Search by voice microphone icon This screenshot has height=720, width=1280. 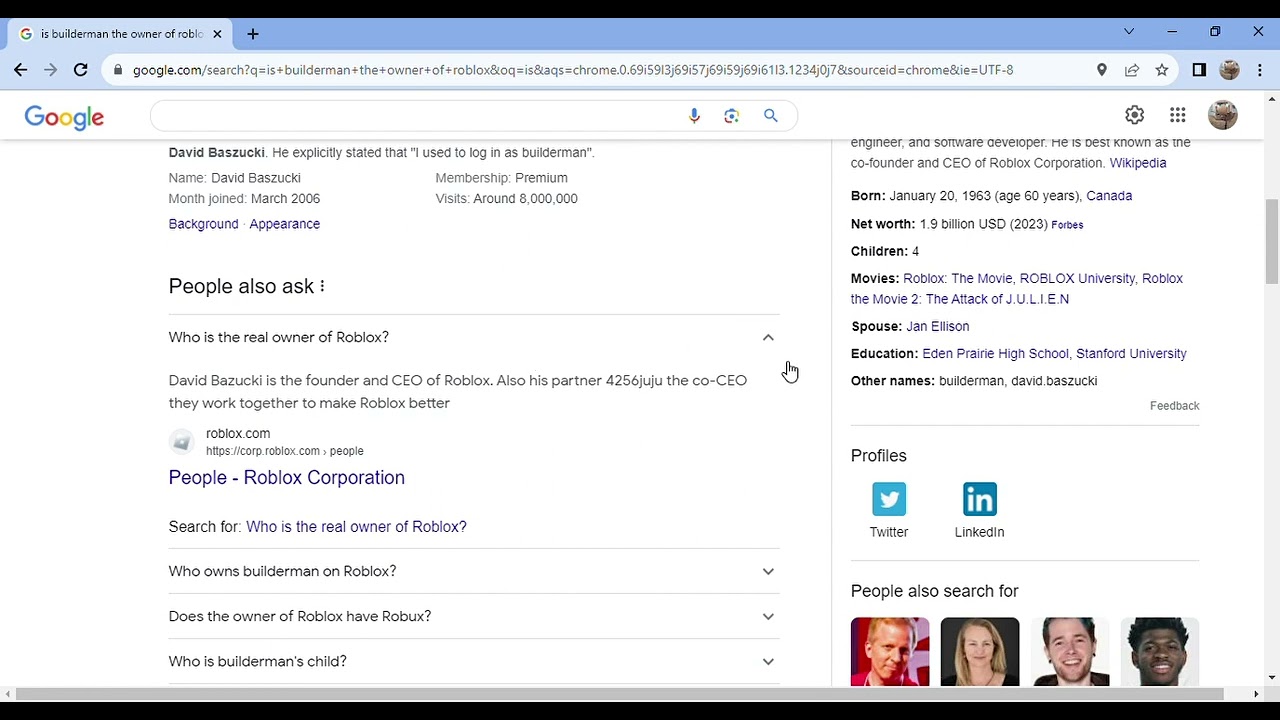pos(694,116)
